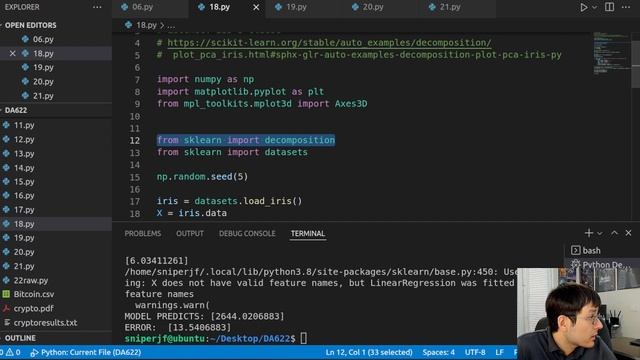Viewport: 640px width, 360px height.
Task: Open 19.py in Open Editors
Action: 43,67
